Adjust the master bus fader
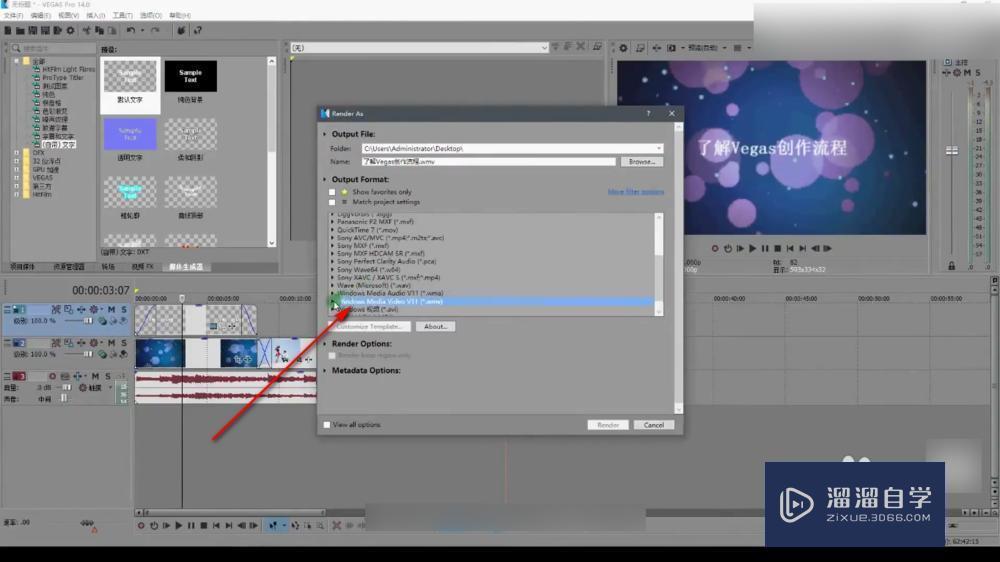 (952, 151)
